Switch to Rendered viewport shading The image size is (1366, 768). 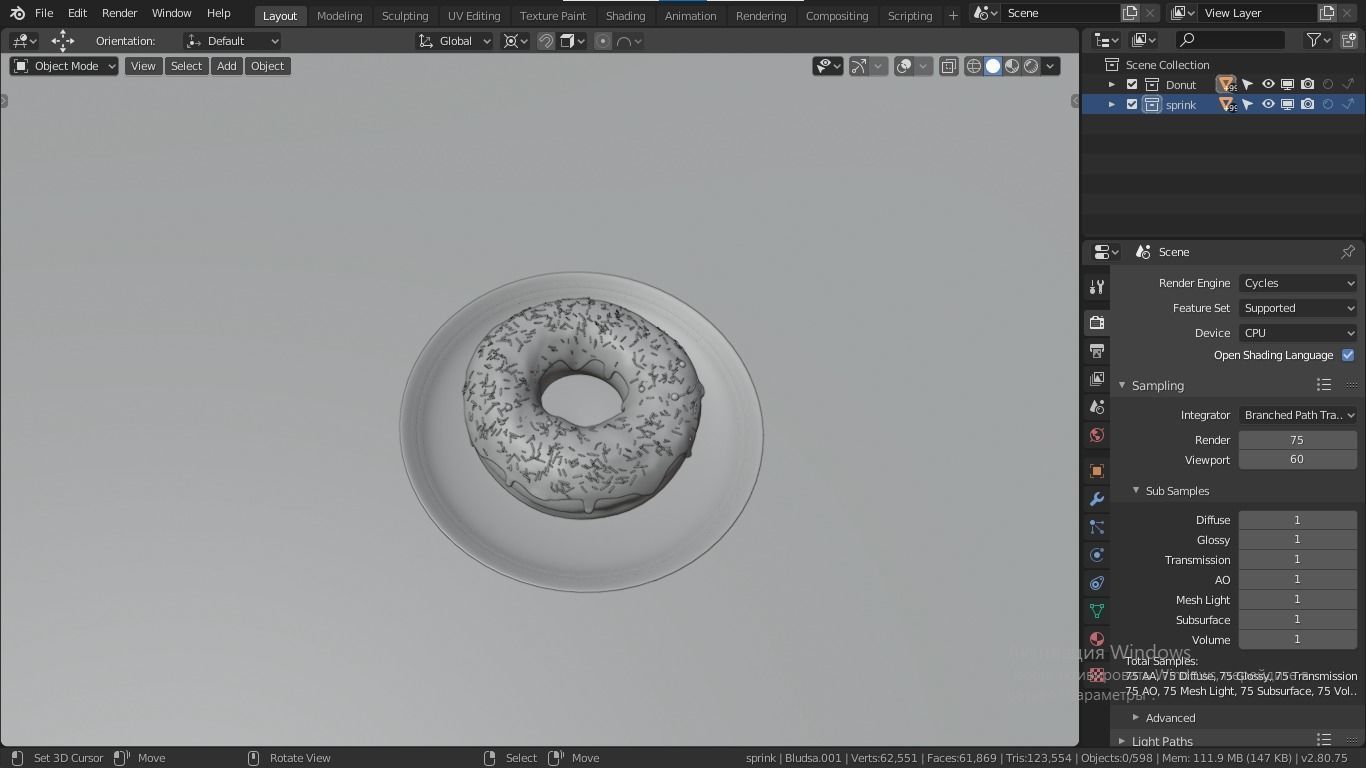(x=1031, y=66)
